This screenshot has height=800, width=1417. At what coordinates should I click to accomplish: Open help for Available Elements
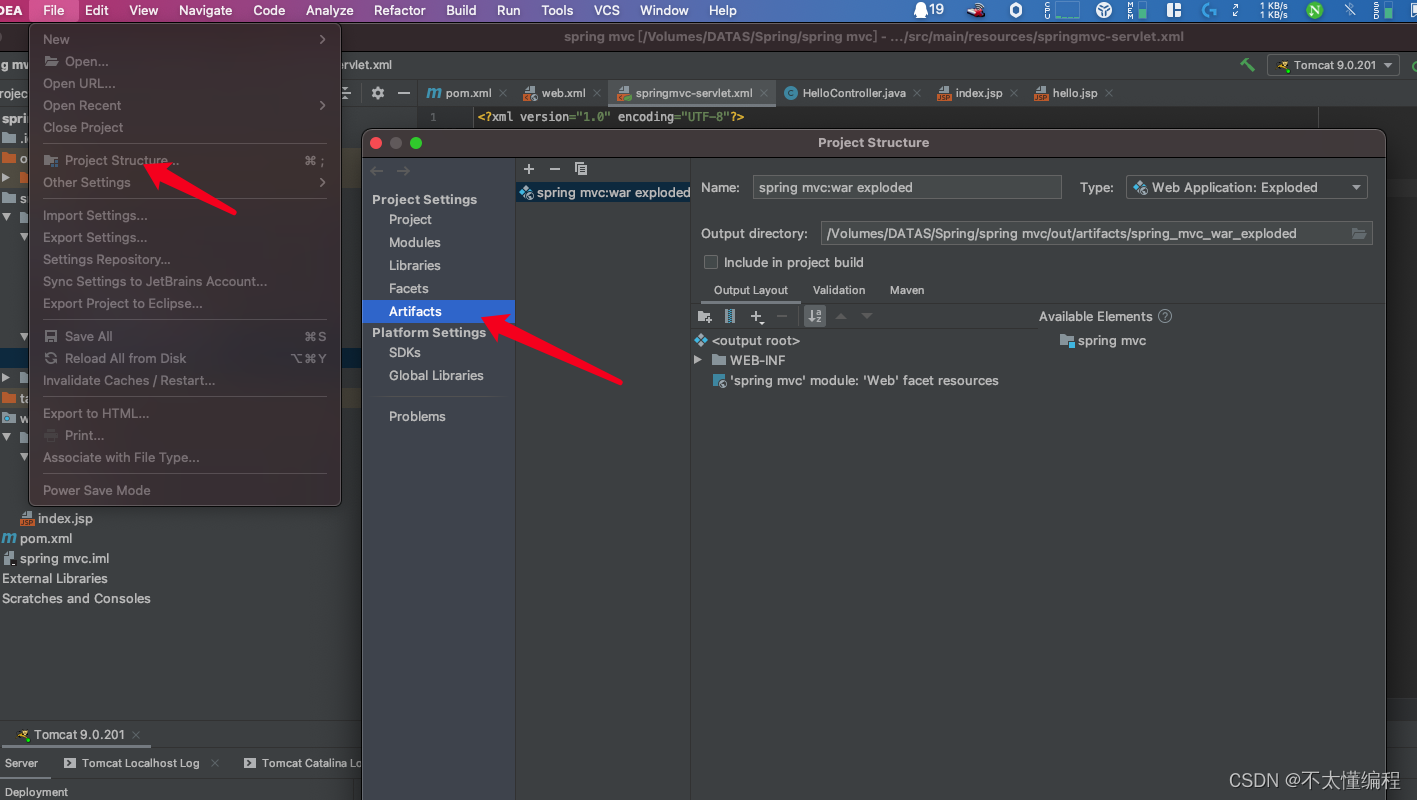[1165, 316]
